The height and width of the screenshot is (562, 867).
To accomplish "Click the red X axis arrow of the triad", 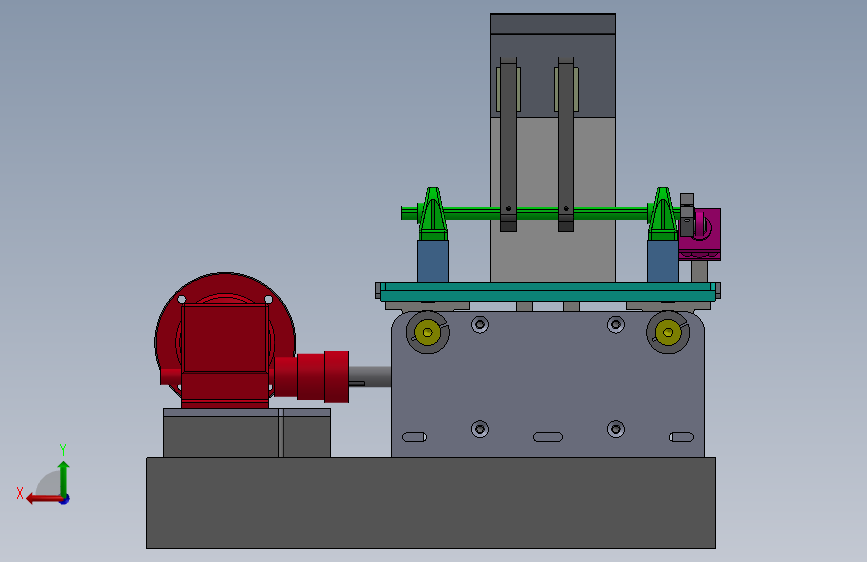I will (x=43, y=499).
